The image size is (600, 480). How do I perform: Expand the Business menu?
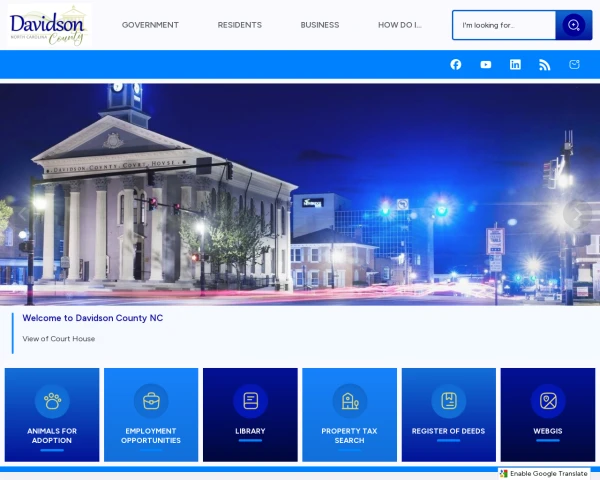coord(320,25)
